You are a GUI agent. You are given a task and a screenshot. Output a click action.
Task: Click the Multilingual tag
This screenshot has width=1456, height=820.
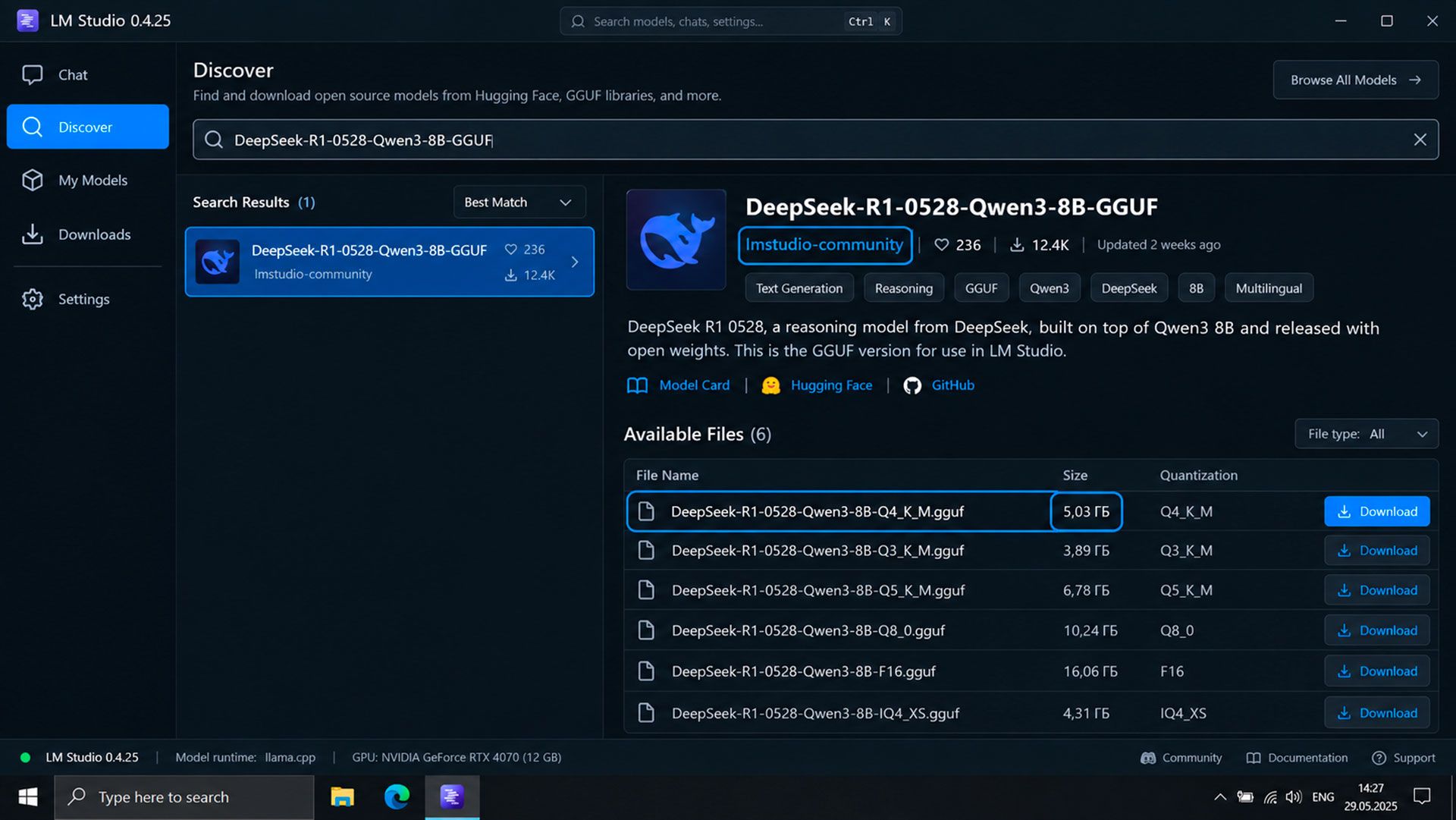[x=1269, y=288]
